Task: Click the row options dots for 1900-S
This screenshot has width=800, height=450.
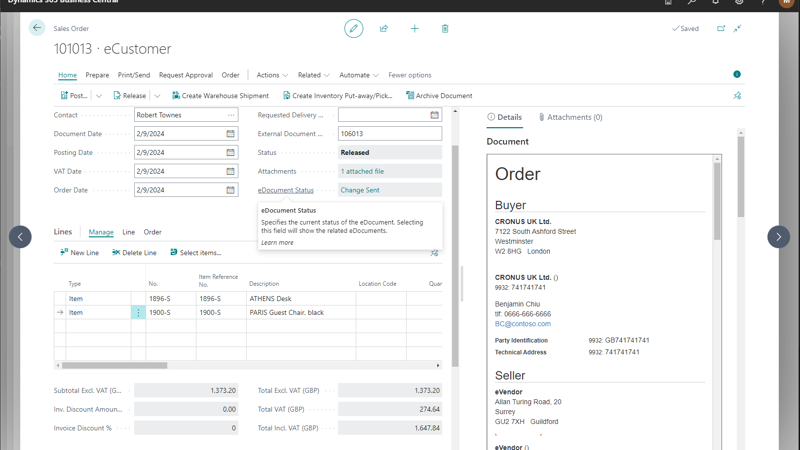Action: click(x=138, y=313)
